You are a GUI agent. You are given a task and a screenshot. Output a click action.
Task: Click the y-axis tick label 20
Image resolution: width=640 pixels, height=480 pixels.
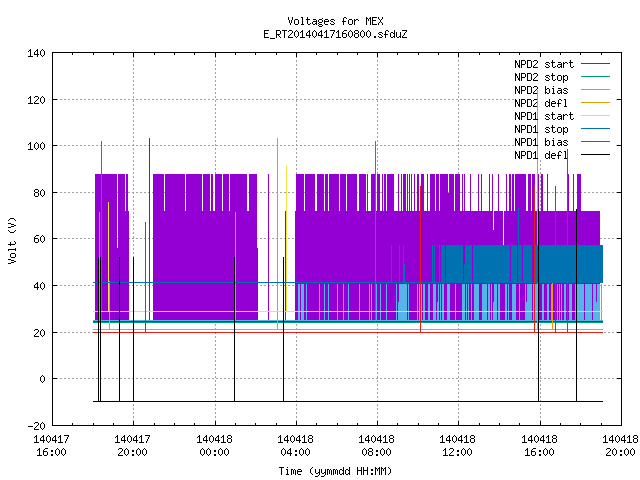(39, 333)
